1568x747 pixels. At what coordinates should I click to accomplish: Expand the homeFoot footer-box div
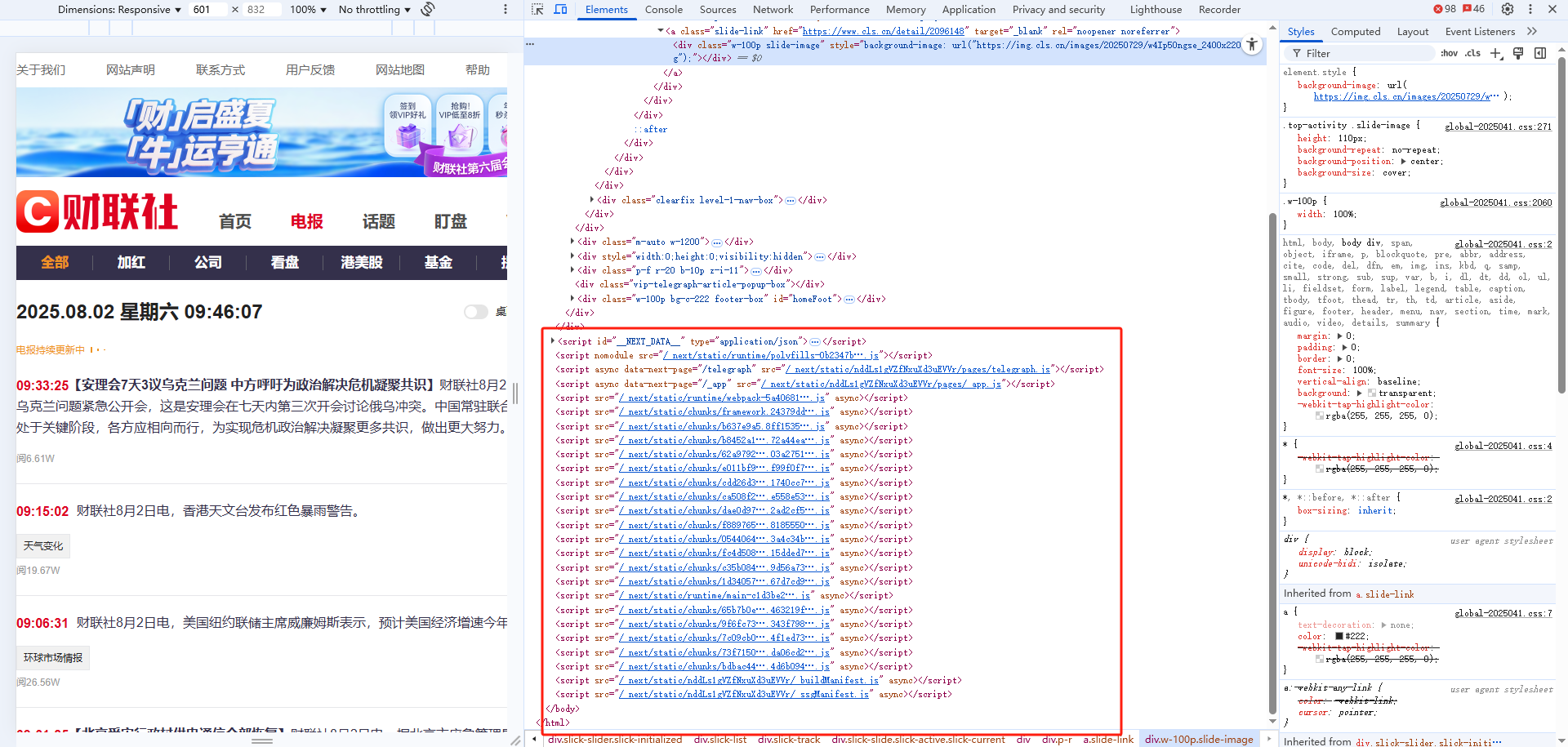pos(572,299)
